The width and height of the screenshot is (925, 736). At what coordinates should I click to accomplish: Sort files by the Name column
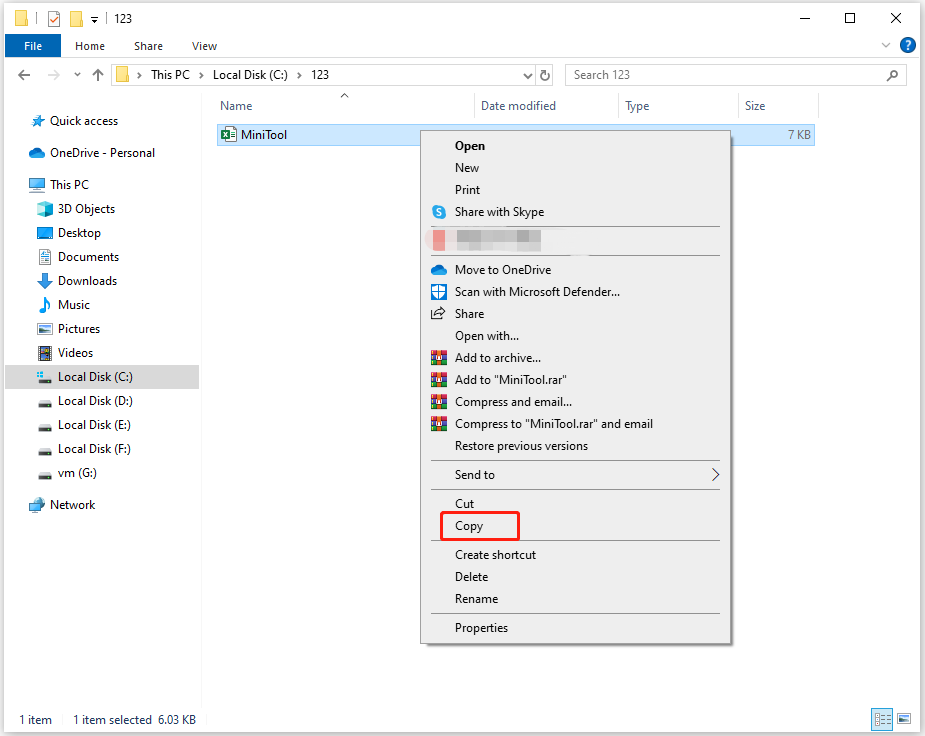click(236, 106)
